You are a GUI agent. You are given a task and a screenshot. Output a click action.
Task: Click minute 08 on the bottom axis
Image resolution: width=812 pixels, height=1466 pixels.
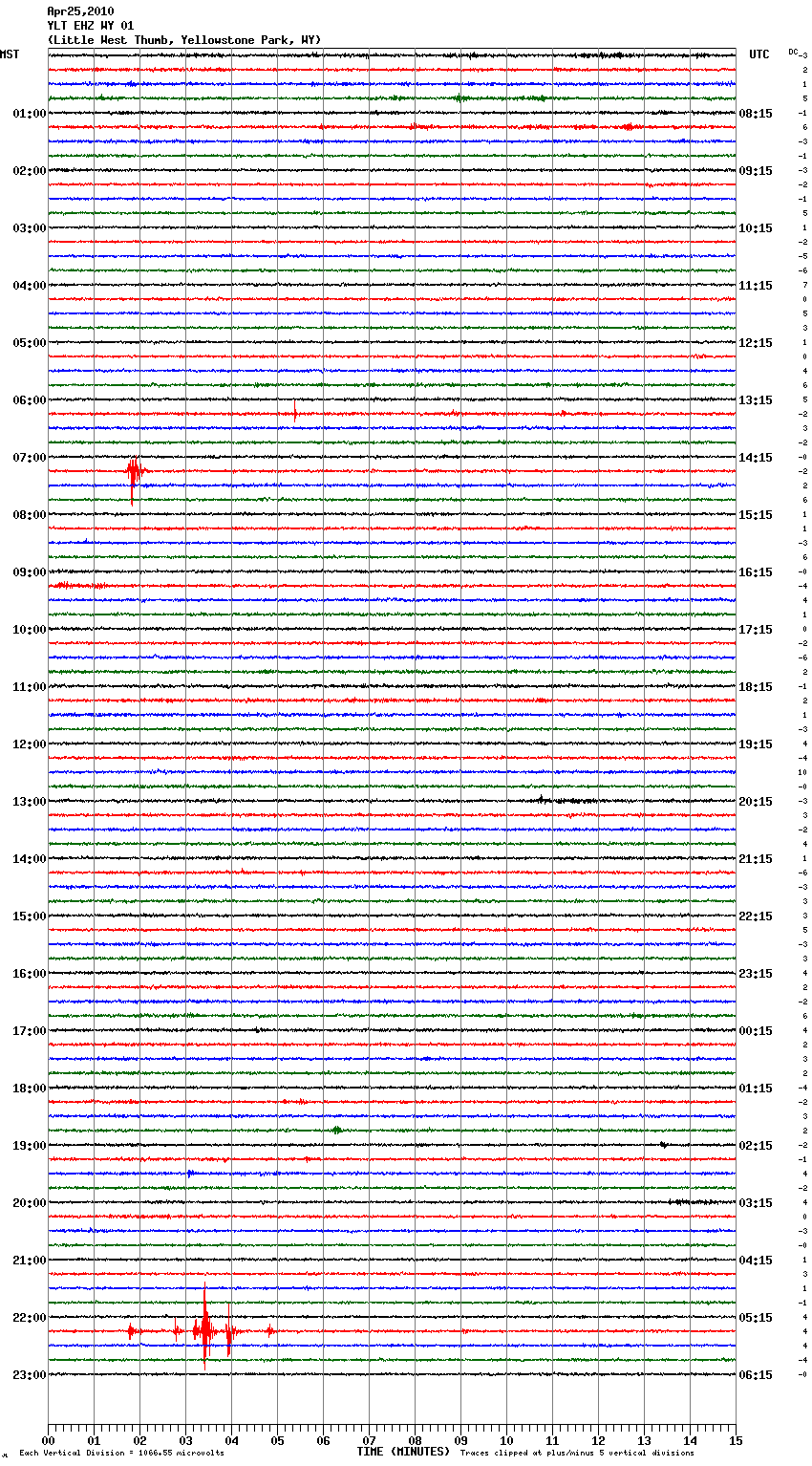[x=415, y=1441]
